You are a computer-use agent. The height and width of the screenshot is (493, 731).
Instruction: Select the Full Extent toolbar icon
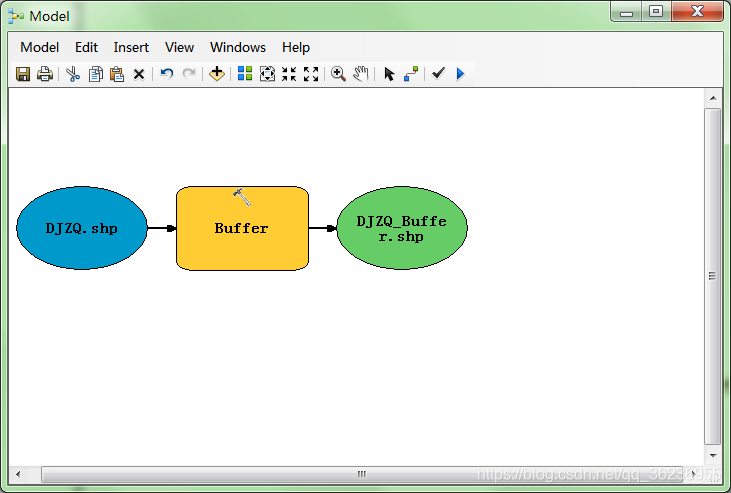[267, 74]
